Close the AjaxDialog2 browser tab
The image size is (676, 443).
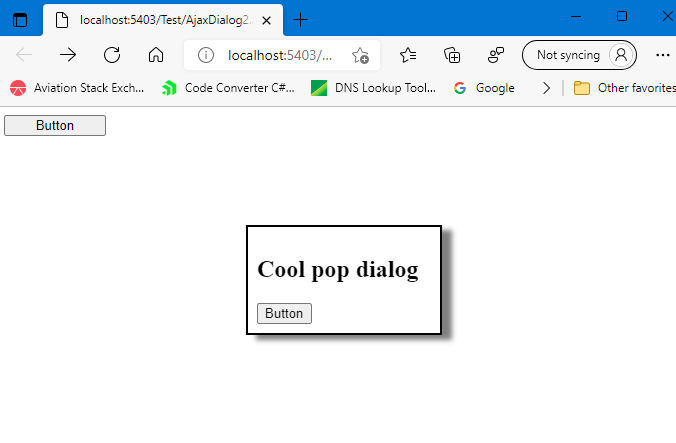(266, 20)
